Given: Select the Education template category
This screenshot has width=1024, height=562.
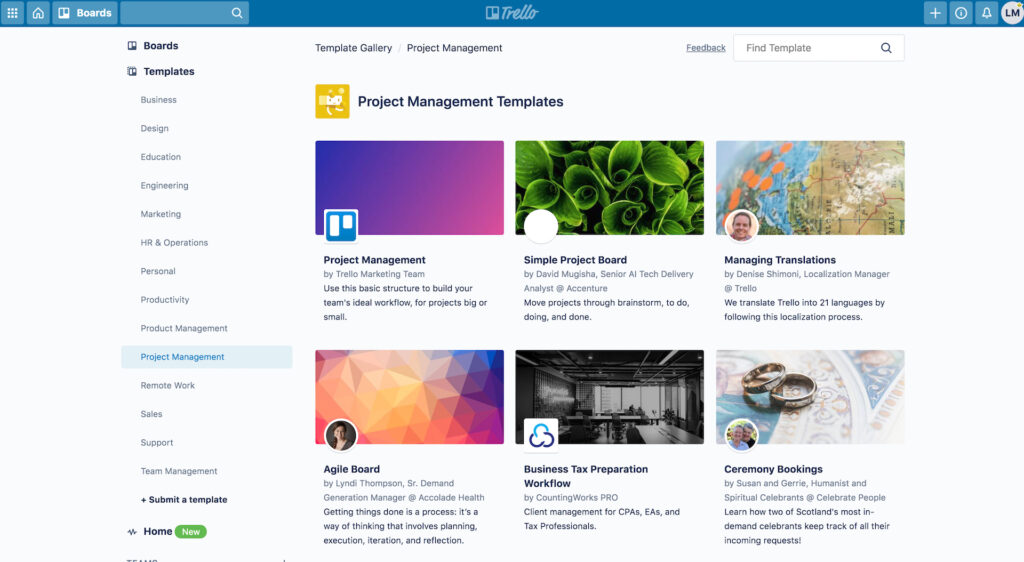Looking at the screenshot, I should pos(161,157).
